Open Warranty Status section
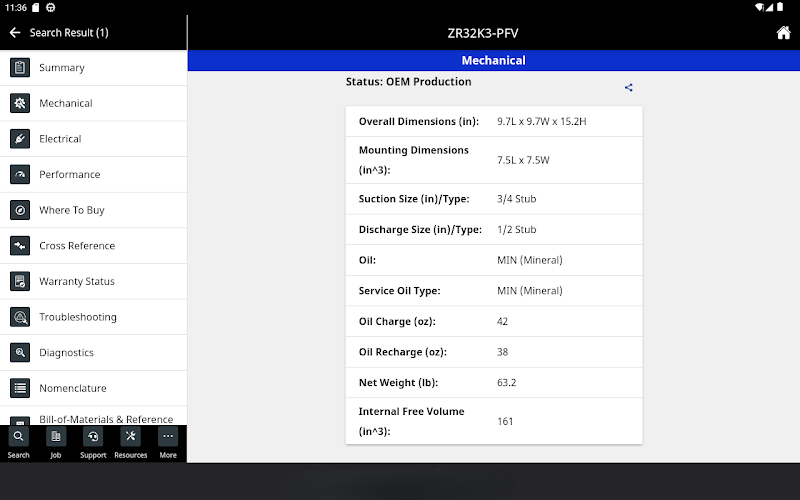This screenshot has height=500, width=800. pos(93,281)
